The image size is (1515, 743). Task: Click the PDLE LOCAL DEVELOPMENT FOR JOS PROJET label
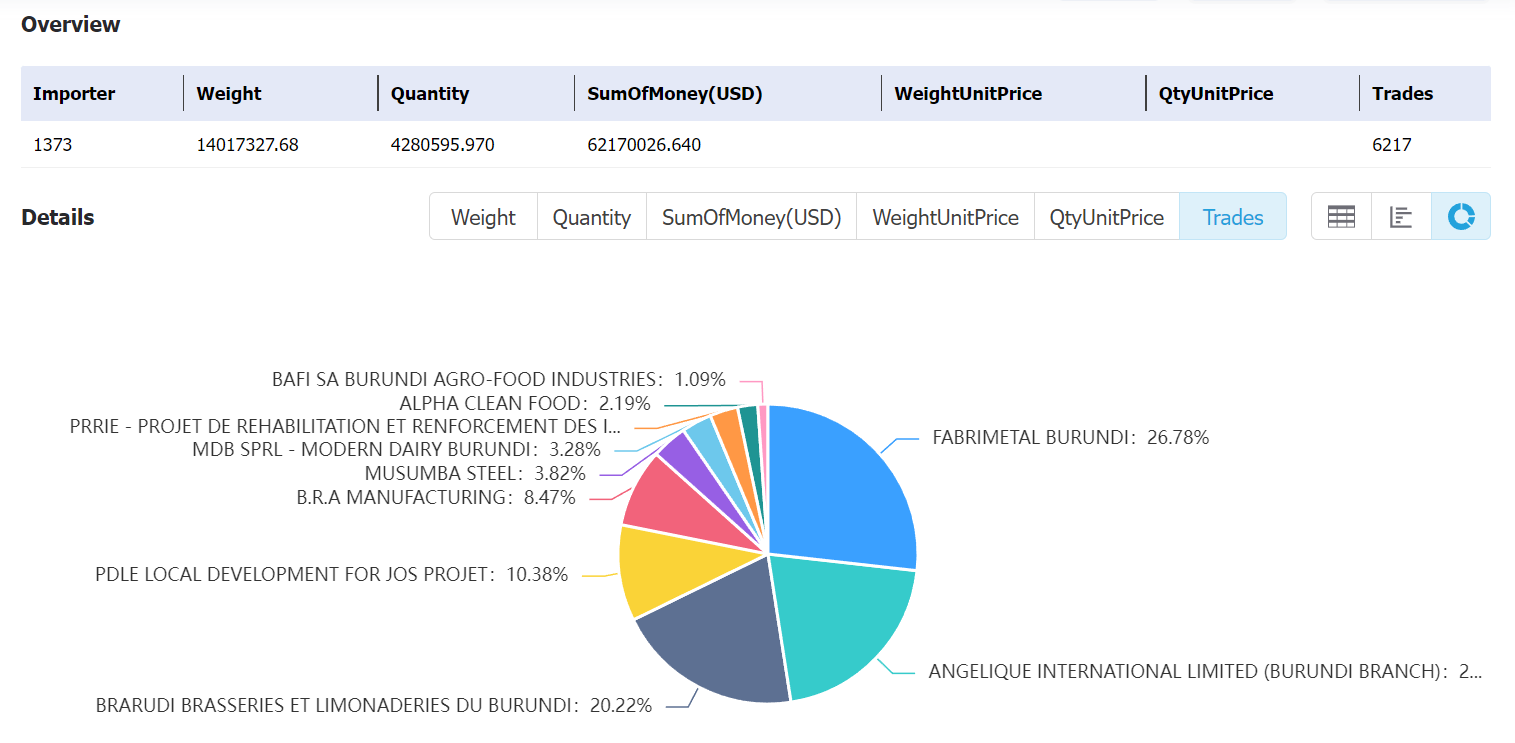331,574
